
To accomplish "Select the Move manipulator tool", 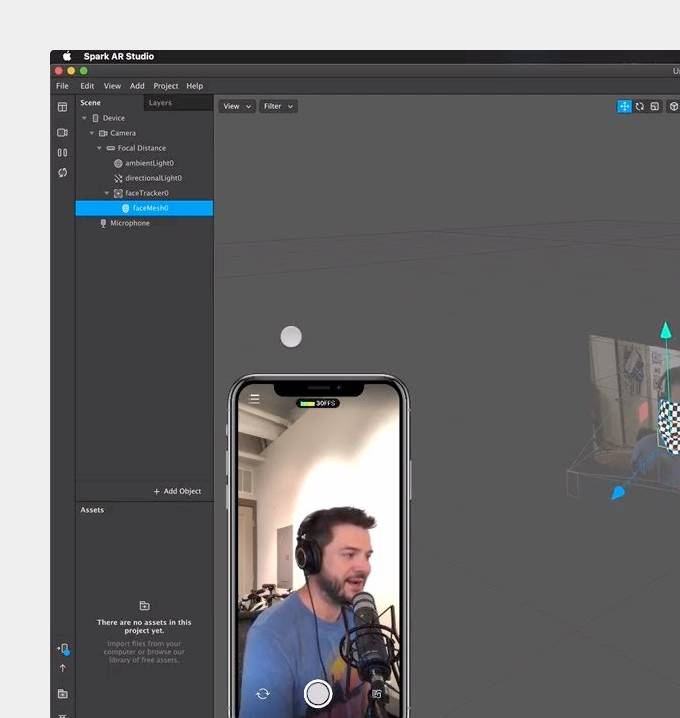I will coord(624,106).
